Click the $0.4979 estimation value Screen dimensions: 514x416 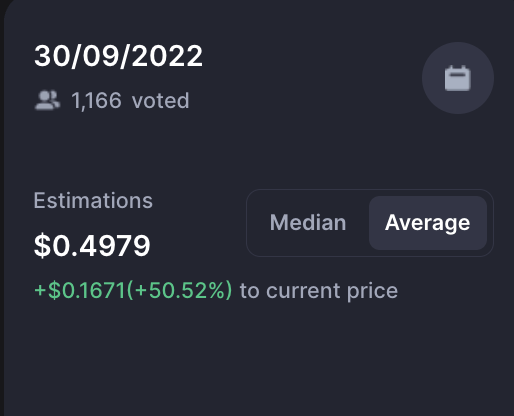[x=92, y=246]
